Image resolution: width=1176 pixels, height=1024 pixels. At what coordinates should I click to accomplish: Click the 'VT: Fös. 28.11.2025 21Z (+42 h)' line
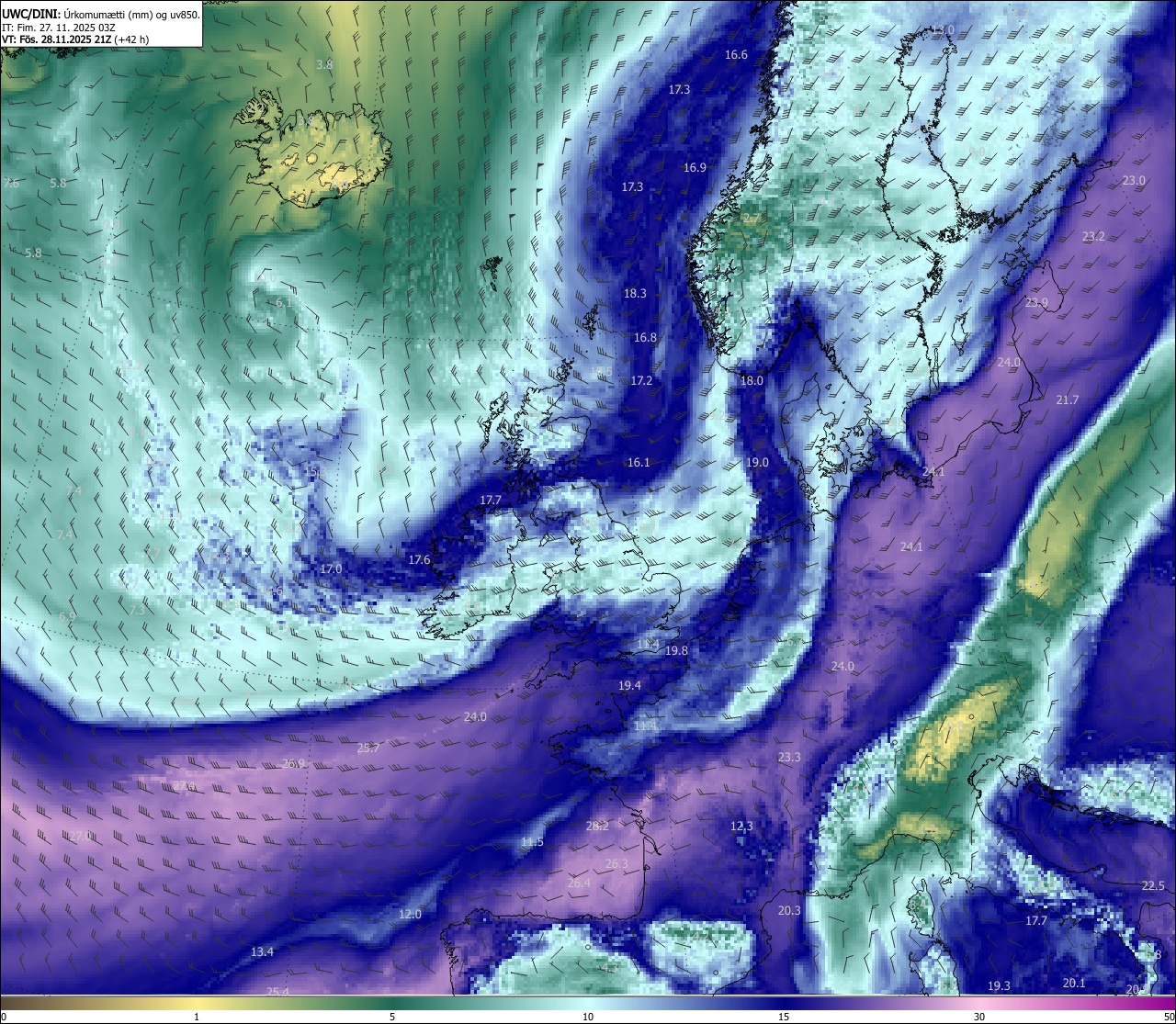tap(75, 39)
